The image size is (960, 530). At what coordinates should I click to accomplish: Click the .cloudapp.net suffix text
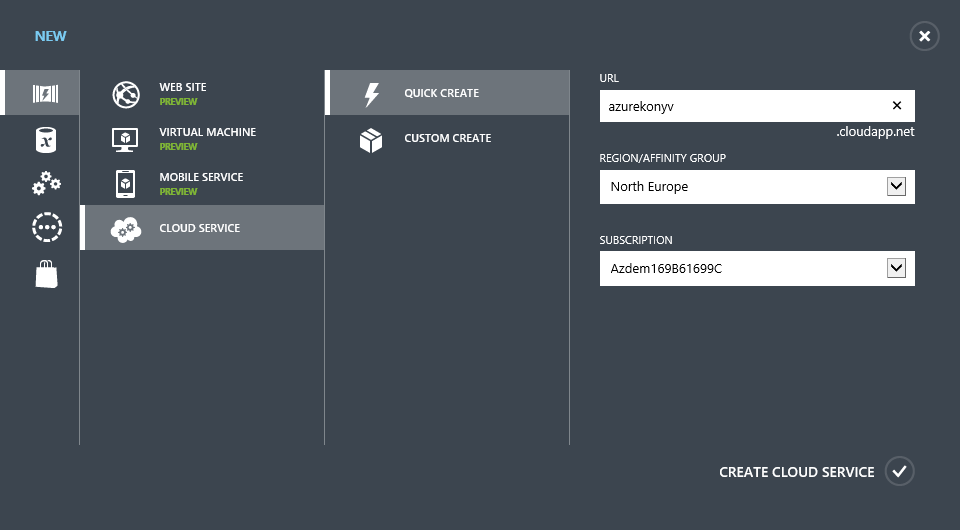click(x=876, y=132)
